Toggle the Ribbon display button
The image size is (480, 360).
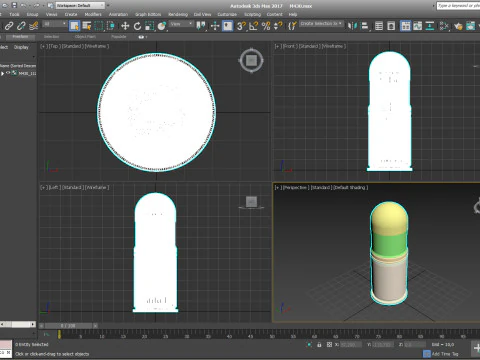(405, 26)
